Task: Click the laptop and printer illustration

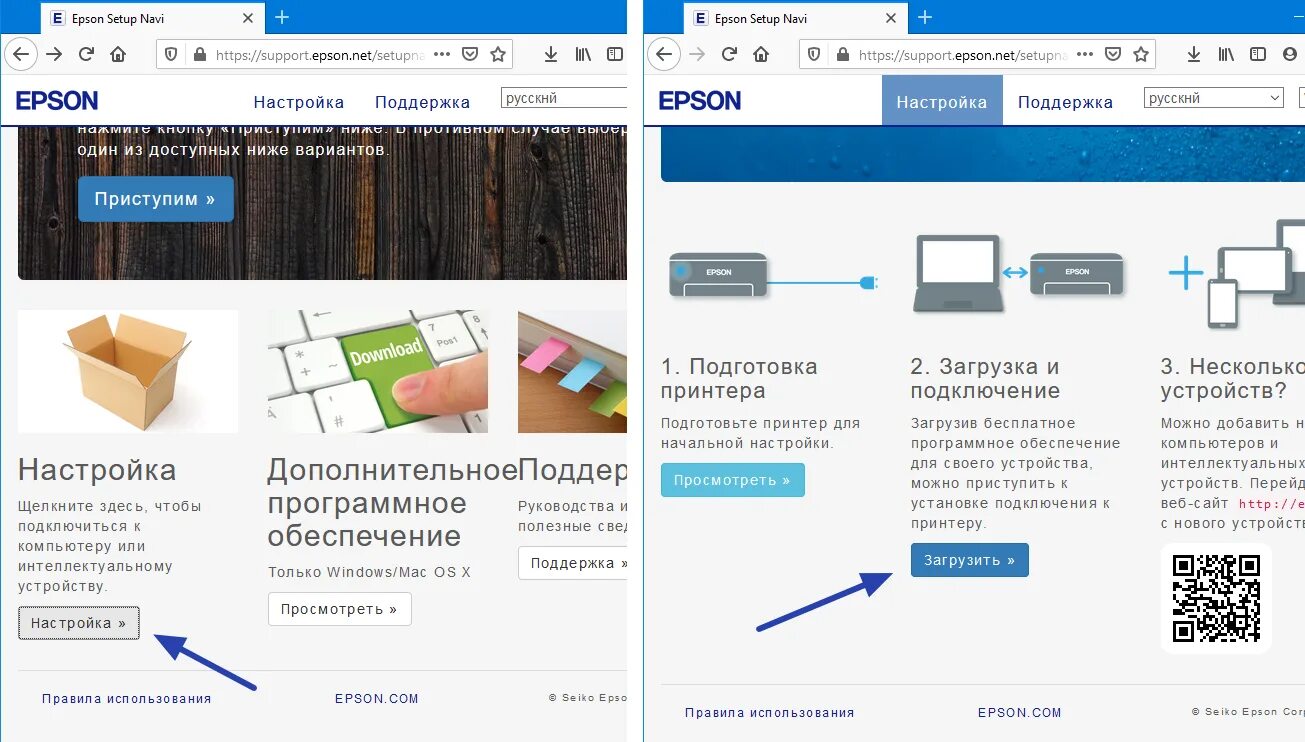Action: pos(1019,273)
